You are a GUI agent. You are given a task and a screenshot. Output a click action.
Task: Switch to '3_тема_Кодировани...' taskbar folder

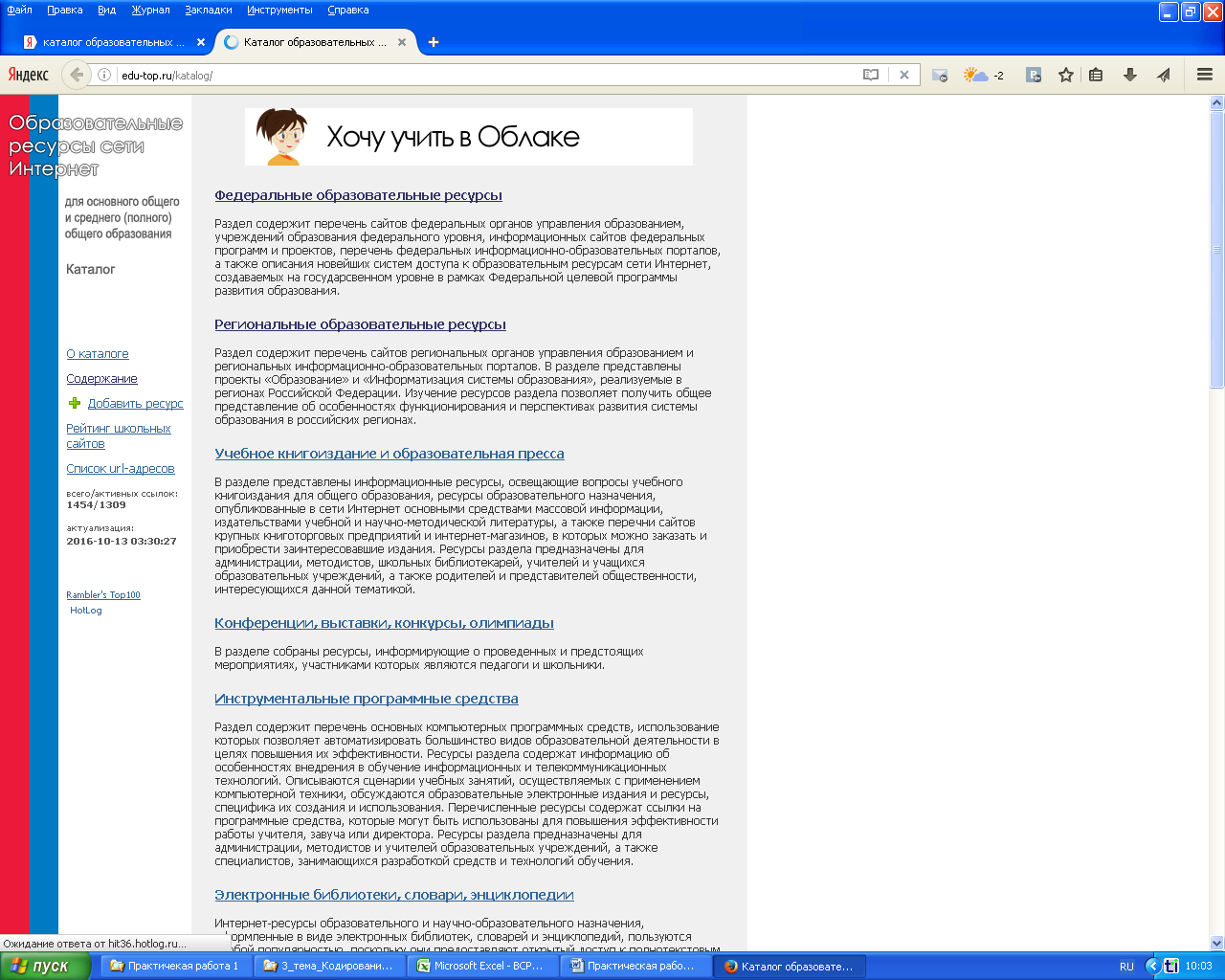tap(331, 967)
